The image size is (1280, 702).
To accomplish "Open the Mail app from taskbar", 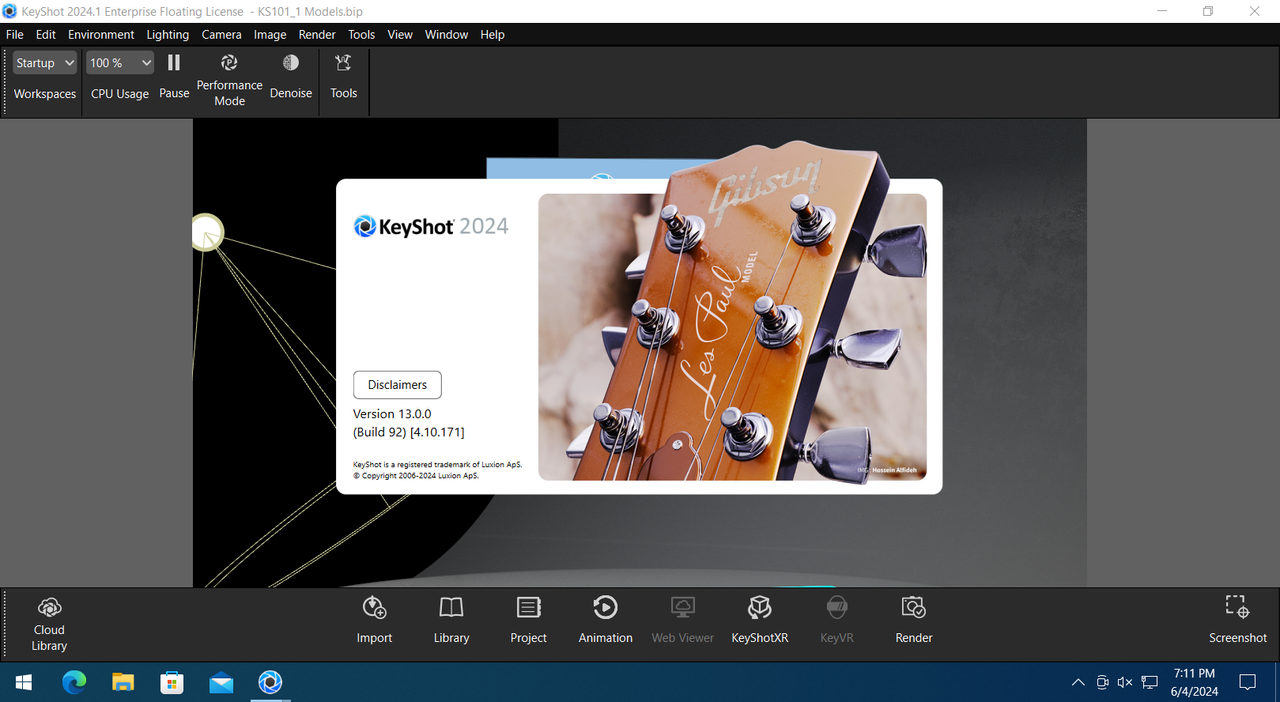I will 221,682.
